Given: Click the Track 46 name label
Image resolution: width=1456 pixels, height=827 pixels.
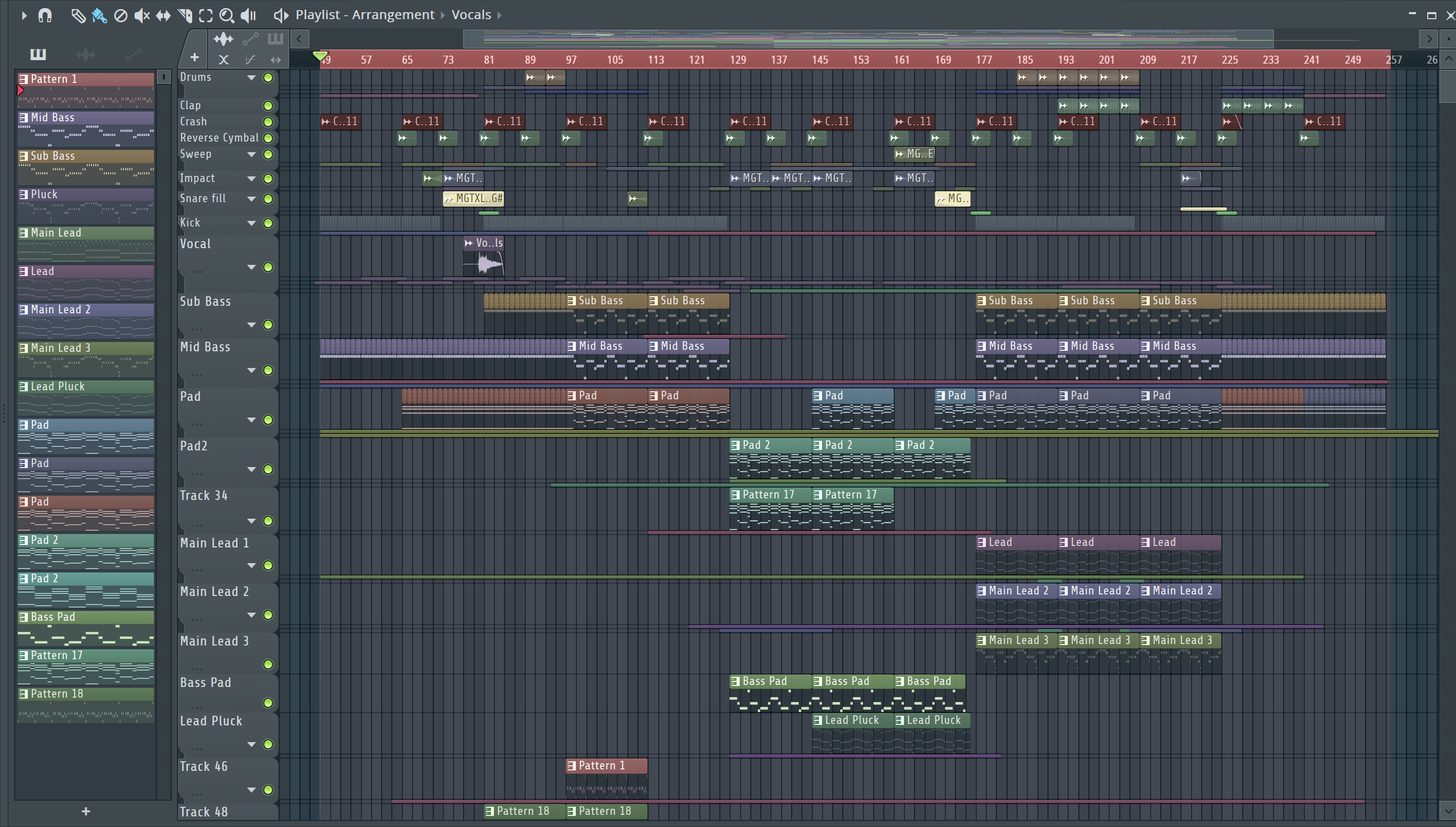Looking at the screenshot, I should [x=203, y=767].
